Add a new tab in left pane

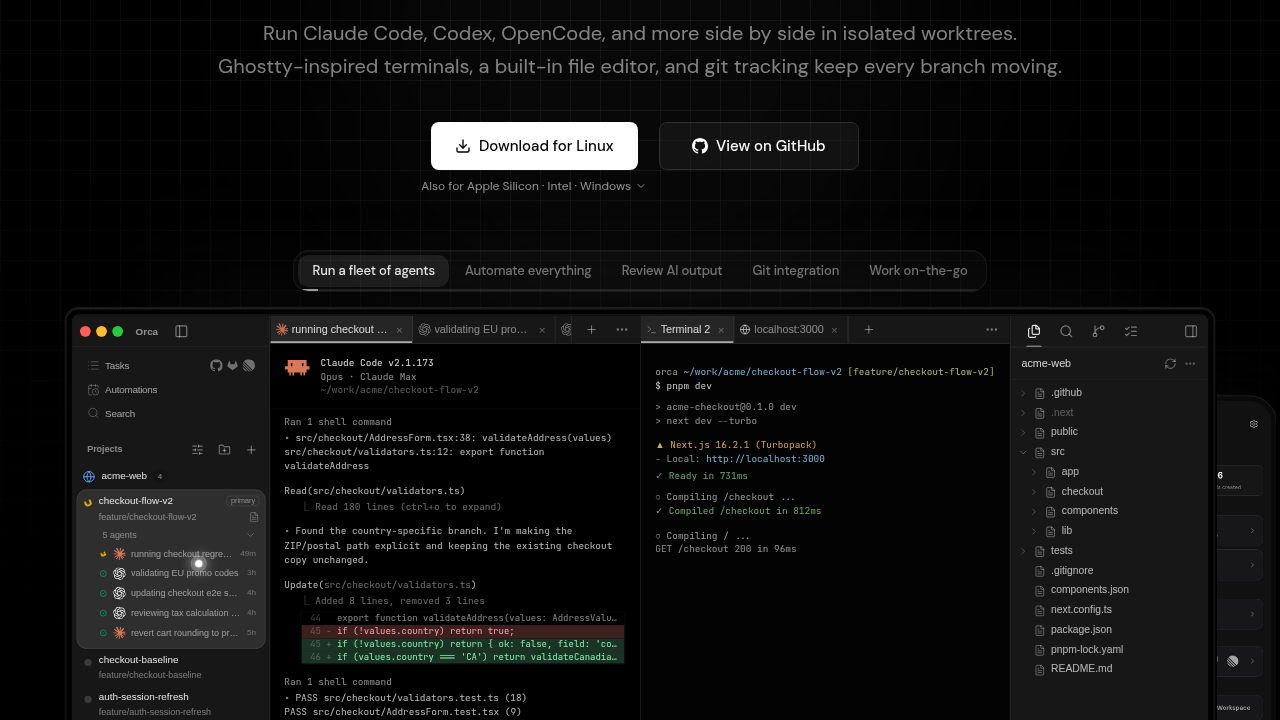[591, 329]
